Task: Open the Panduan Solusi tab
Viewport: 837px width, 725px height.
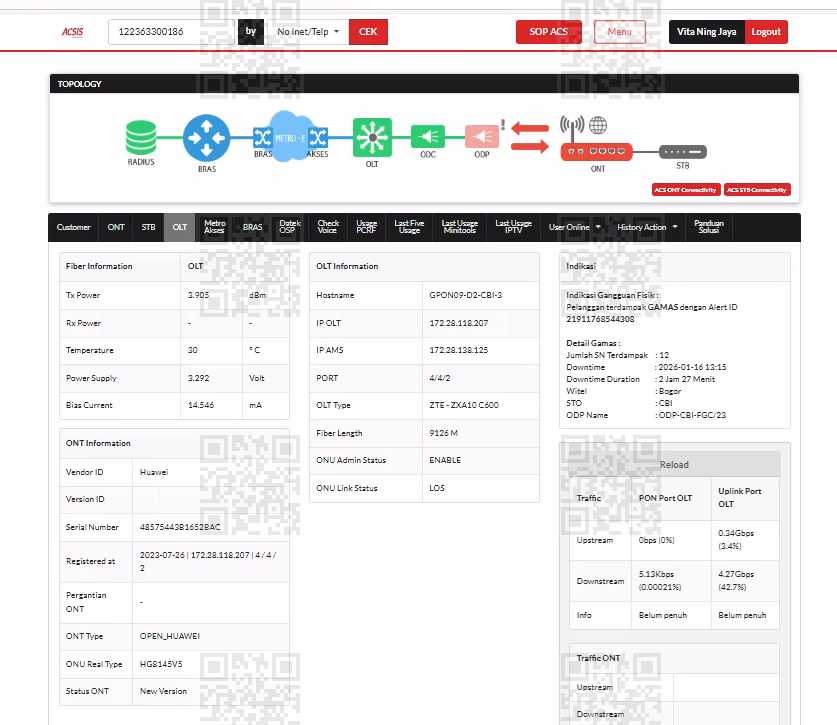Action: (x=709, y=227)
